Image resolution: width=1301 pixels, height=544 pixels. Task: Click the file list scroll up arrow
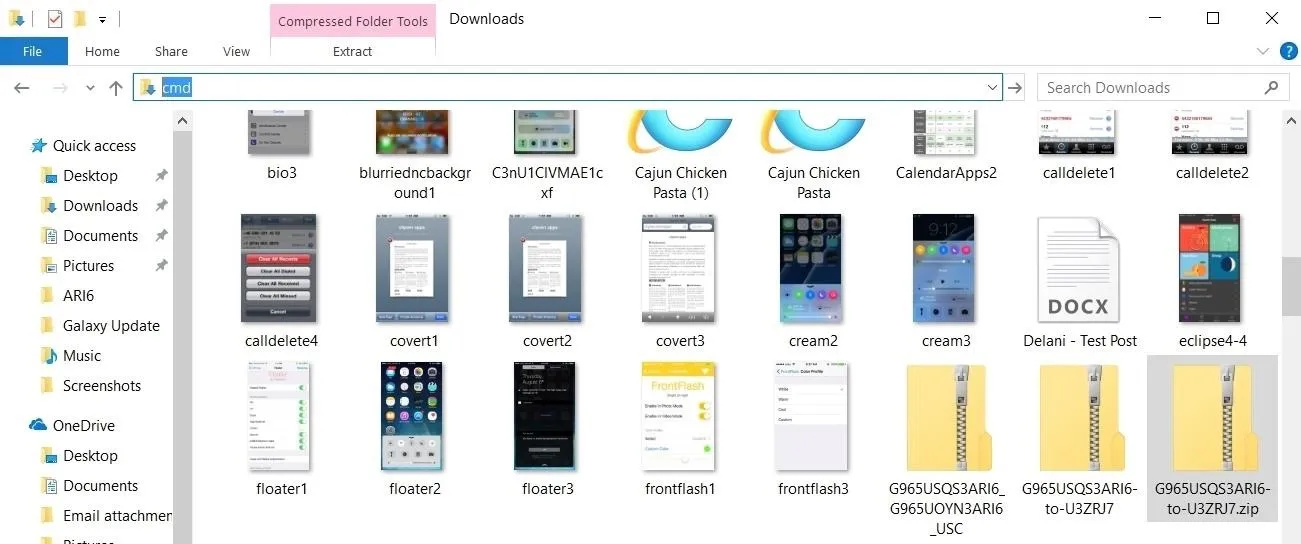tap(1291, 119)
